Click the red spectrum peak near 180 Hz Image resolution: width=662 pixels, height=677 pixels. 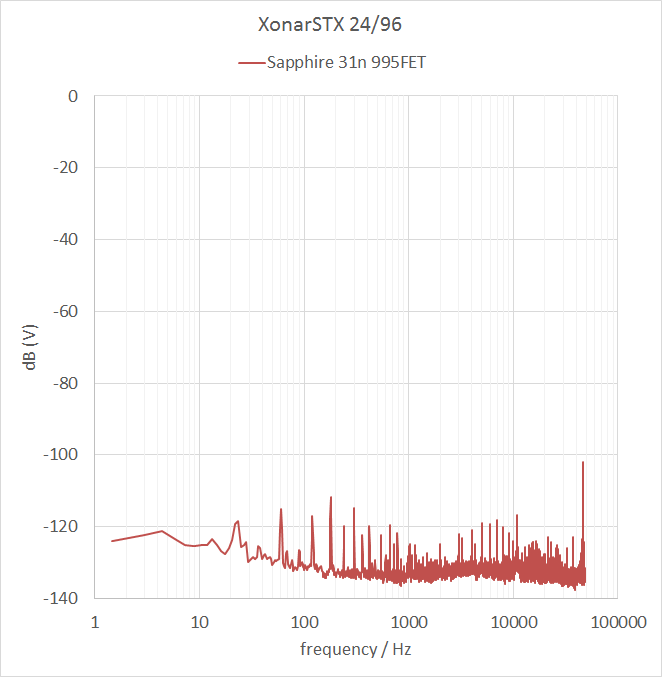[x=331, y=531]
